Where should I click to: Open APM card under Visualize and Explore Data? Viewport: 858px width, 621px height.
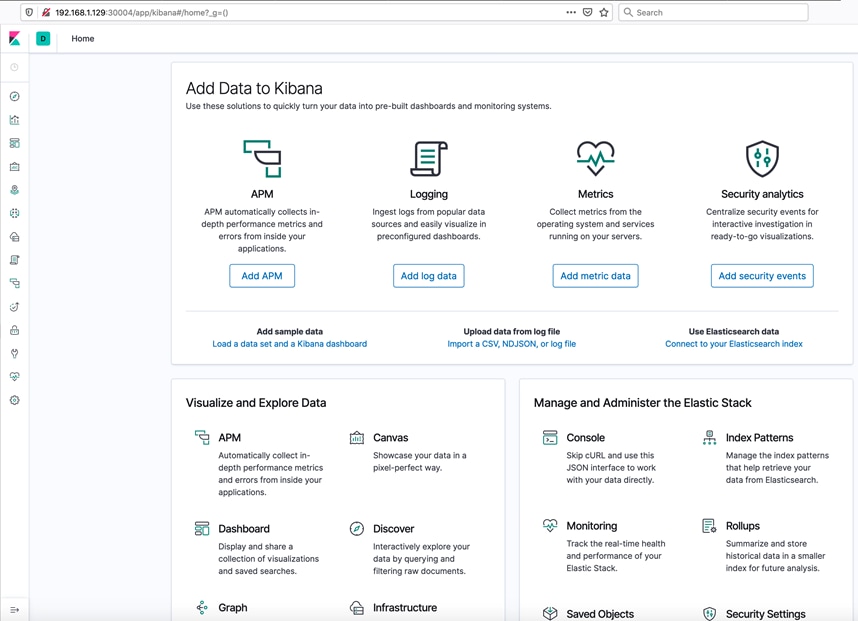tap(261, 464)
